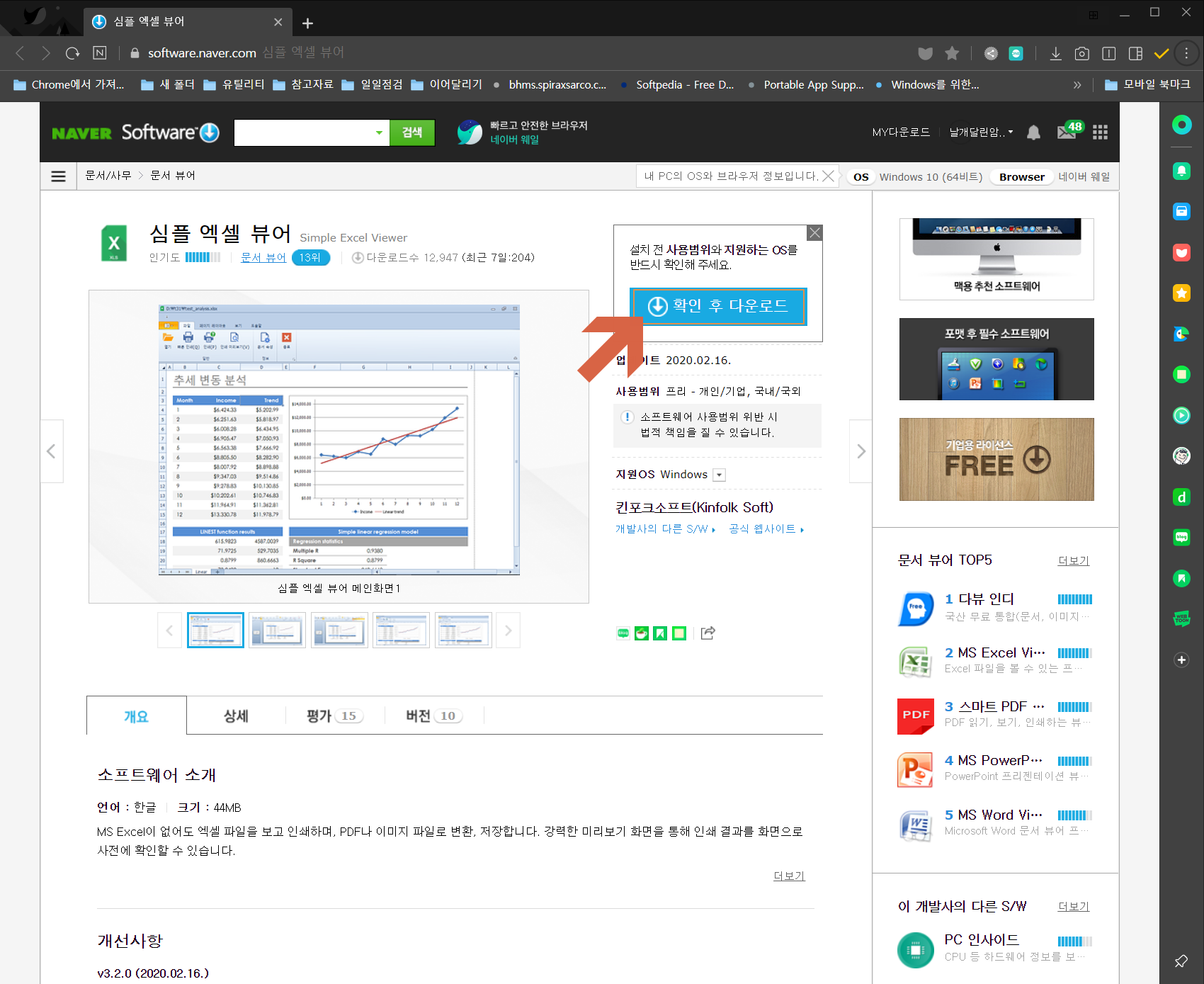Open the hamburger category menu
The image size is (1204, 984).
(x=59, y=176)
